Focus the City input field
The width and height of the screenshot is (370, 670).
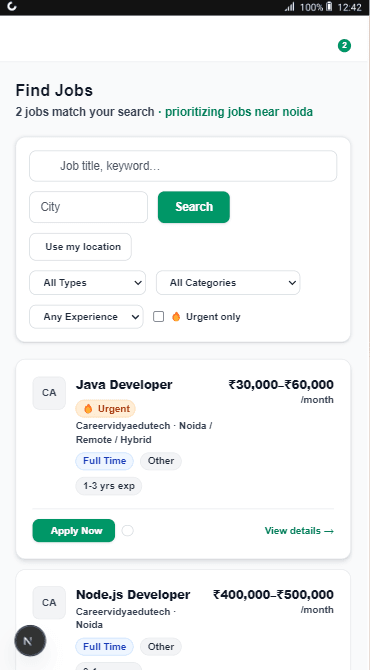click(88, 207)
